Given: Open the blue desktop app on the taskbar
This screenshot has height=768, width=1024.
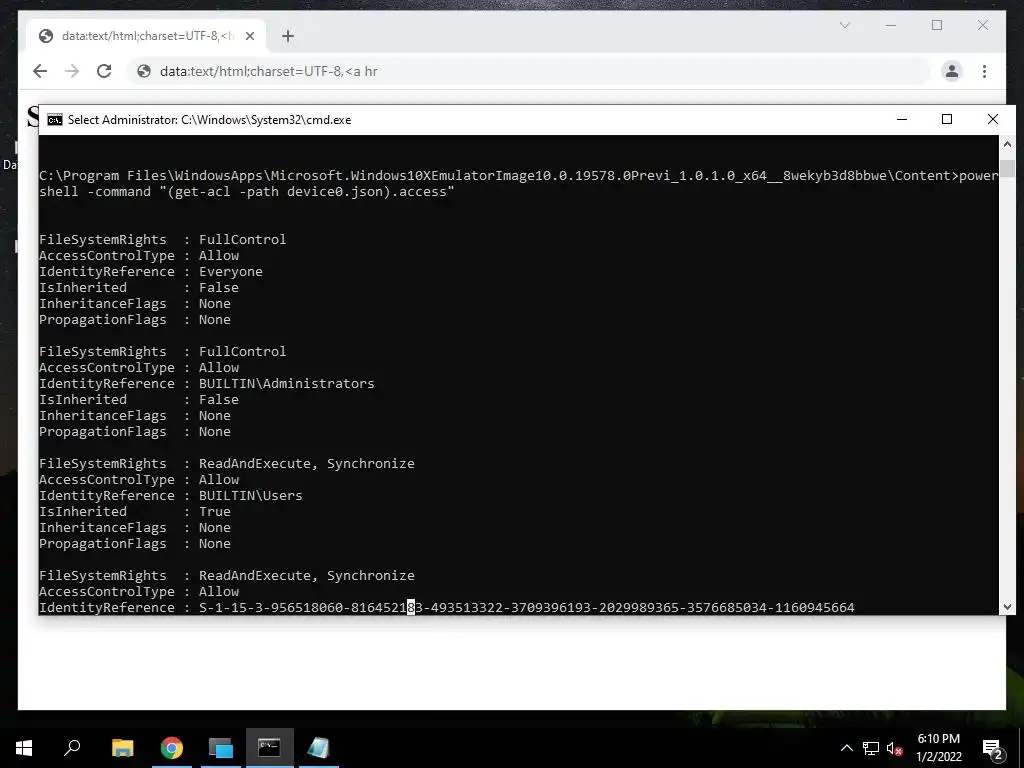Looking at the screenshot, I should pos(221,748).
